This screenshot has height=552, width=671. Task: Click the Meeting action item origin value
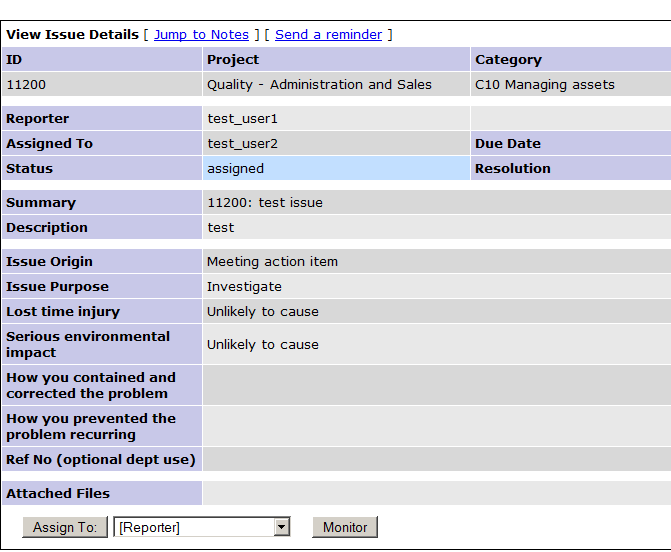coord(272,262)
